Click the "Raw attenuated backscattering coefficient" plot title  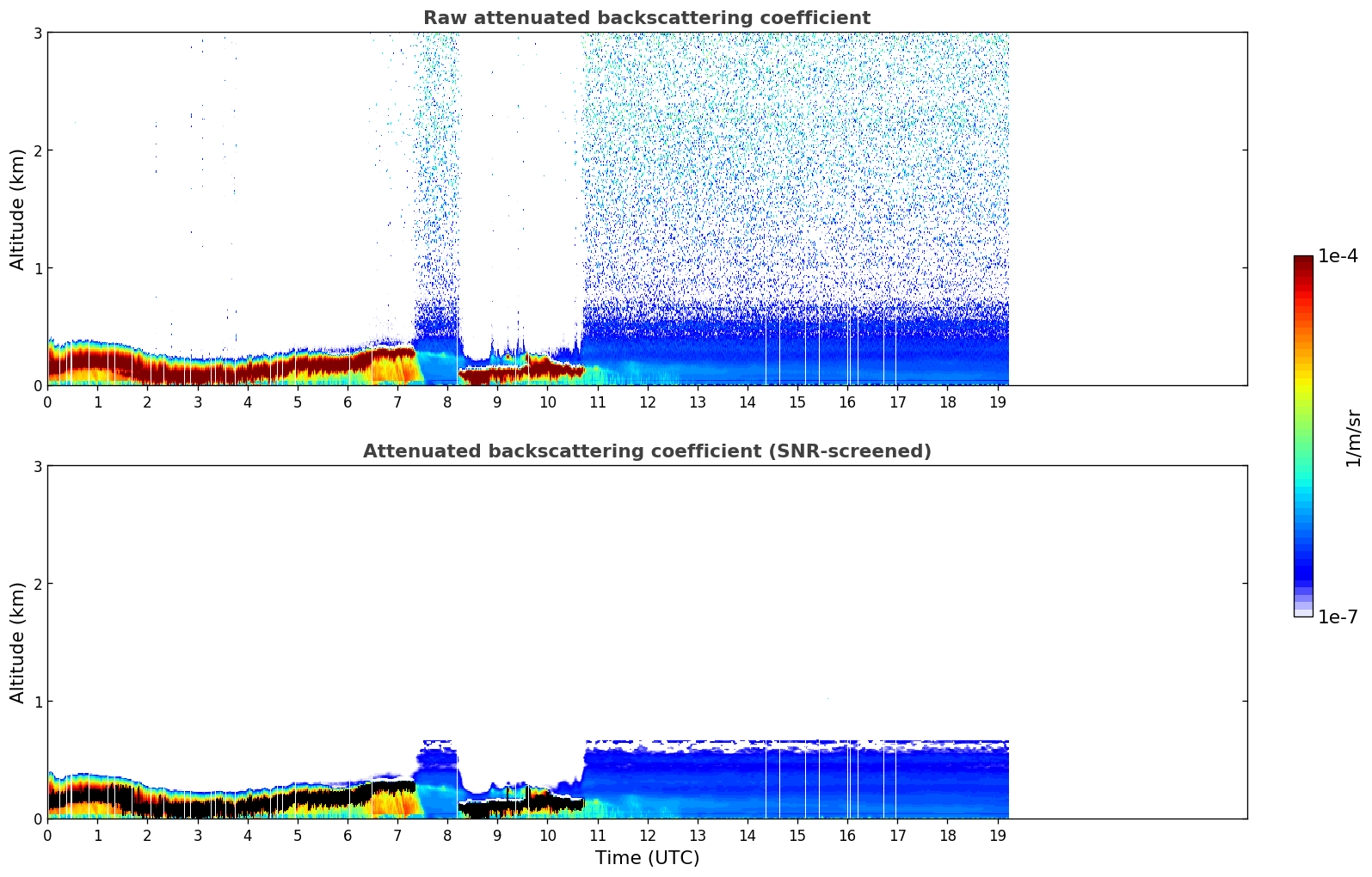tap(646, 18)
